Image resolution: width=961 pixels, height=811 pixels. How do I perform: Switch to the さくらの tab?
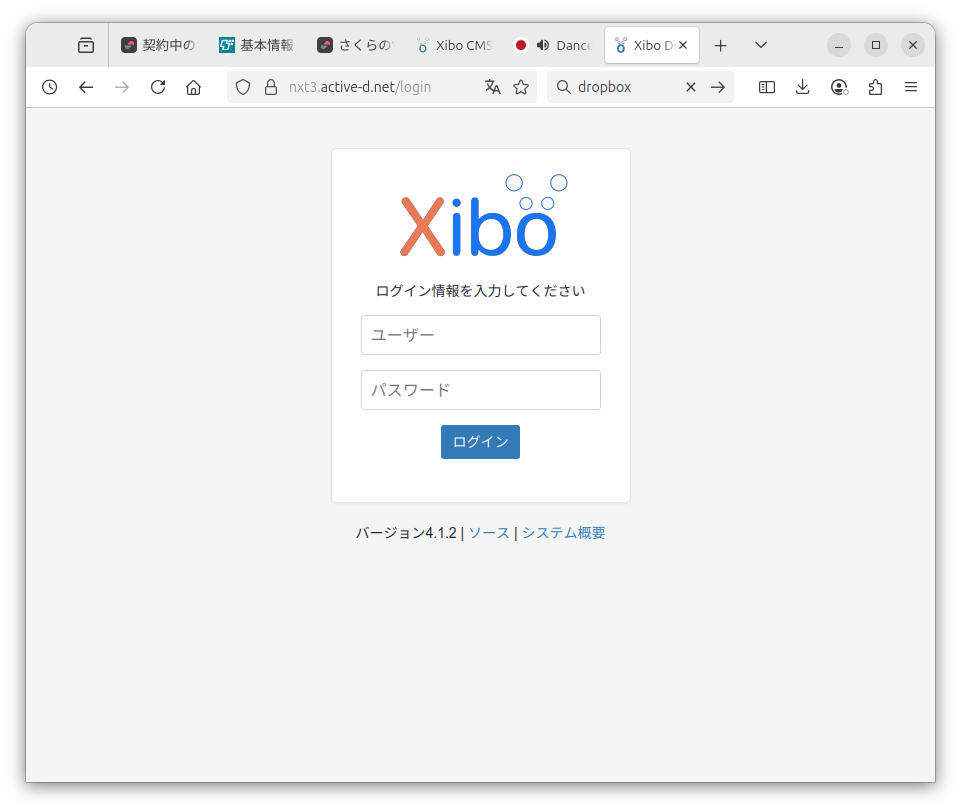pyautogui.click(x=355, y=45)
